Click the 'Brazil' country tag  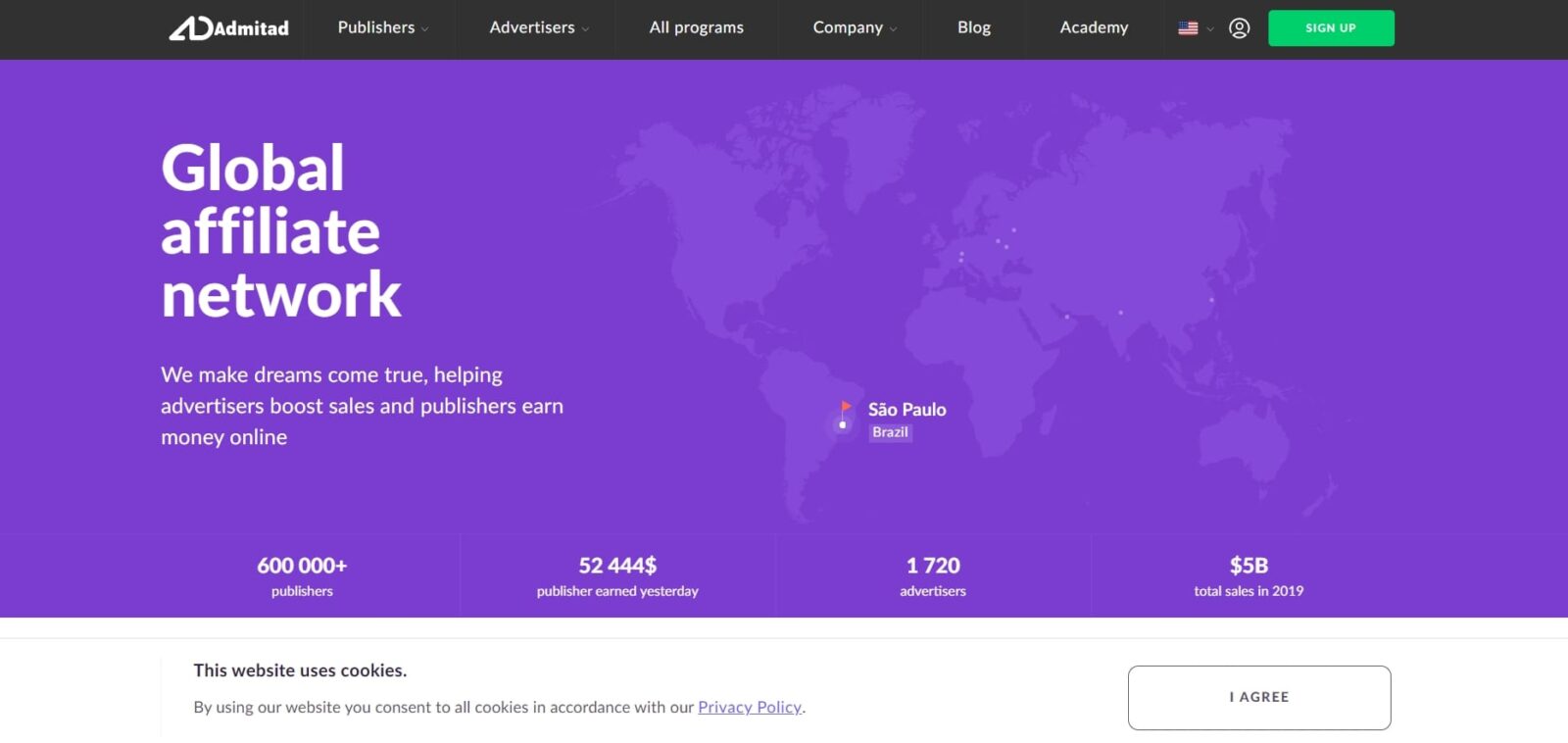point(890,432)
